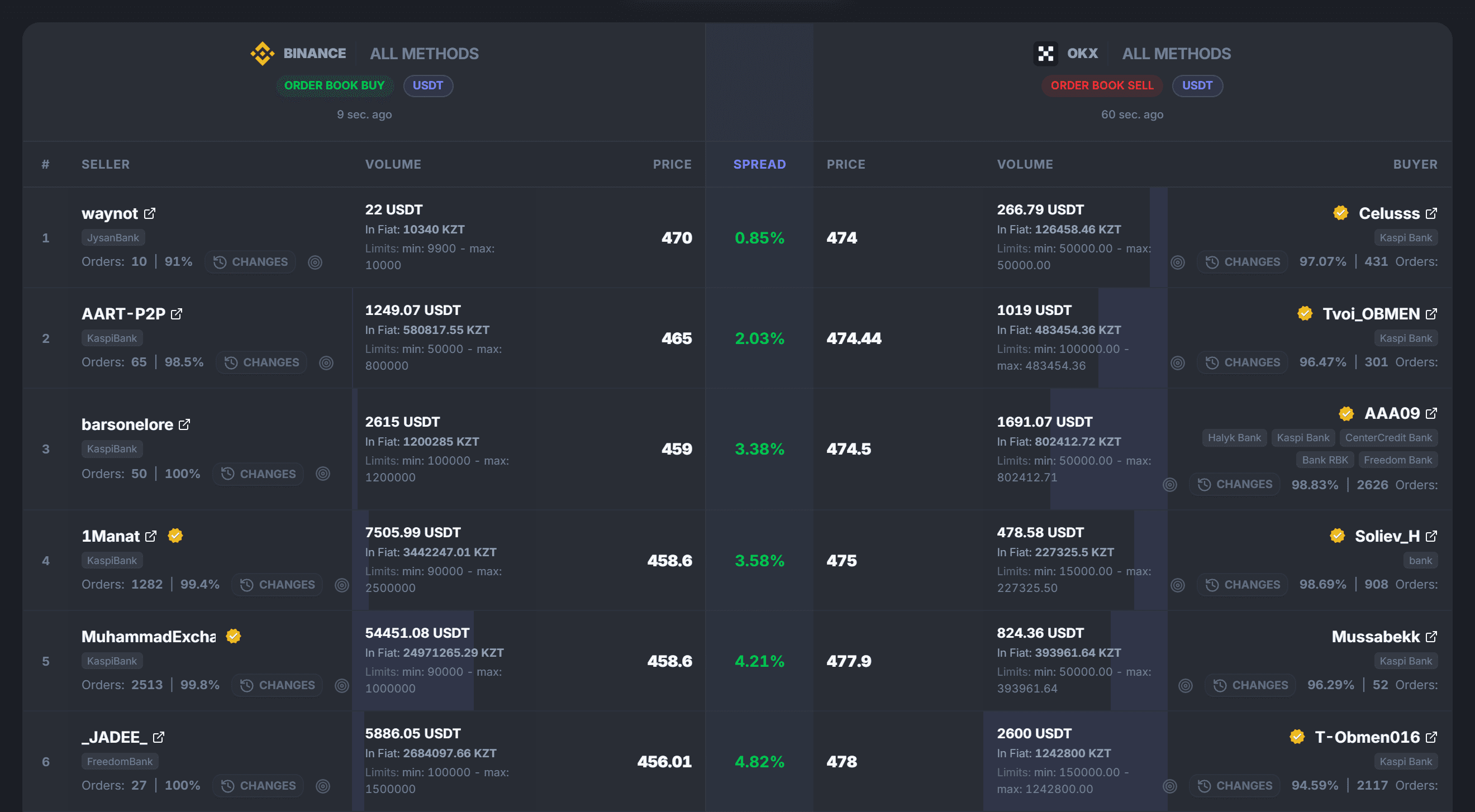View CHANGES history for T-Obmen016
Viewport: 1475px width, 812px height.
[x=1235, y=786]
